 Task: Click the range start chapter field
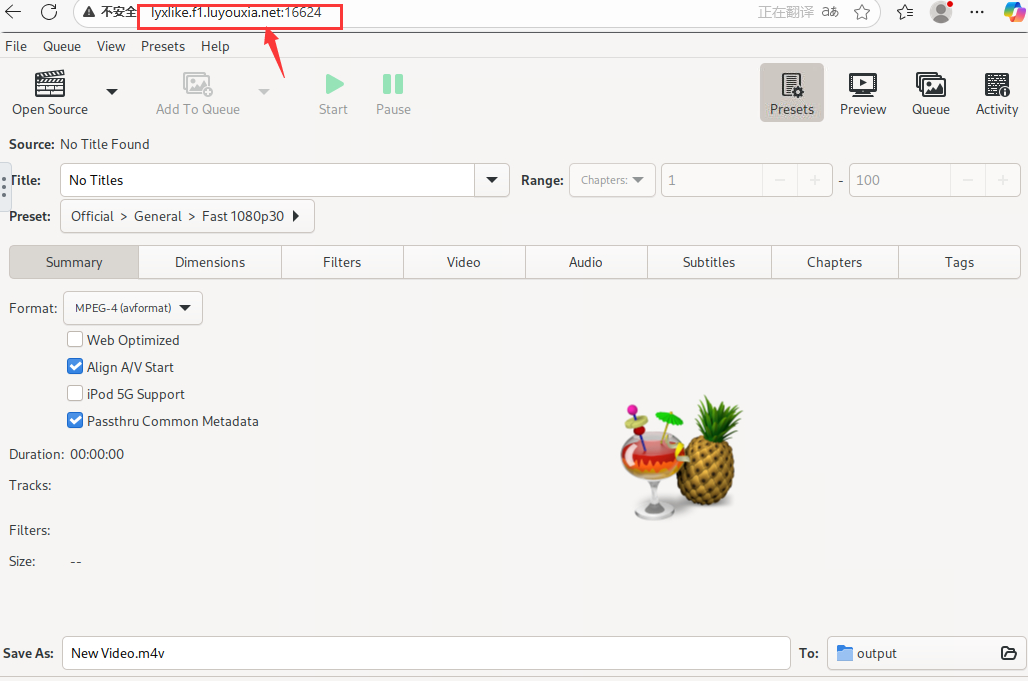coord(712,180)
